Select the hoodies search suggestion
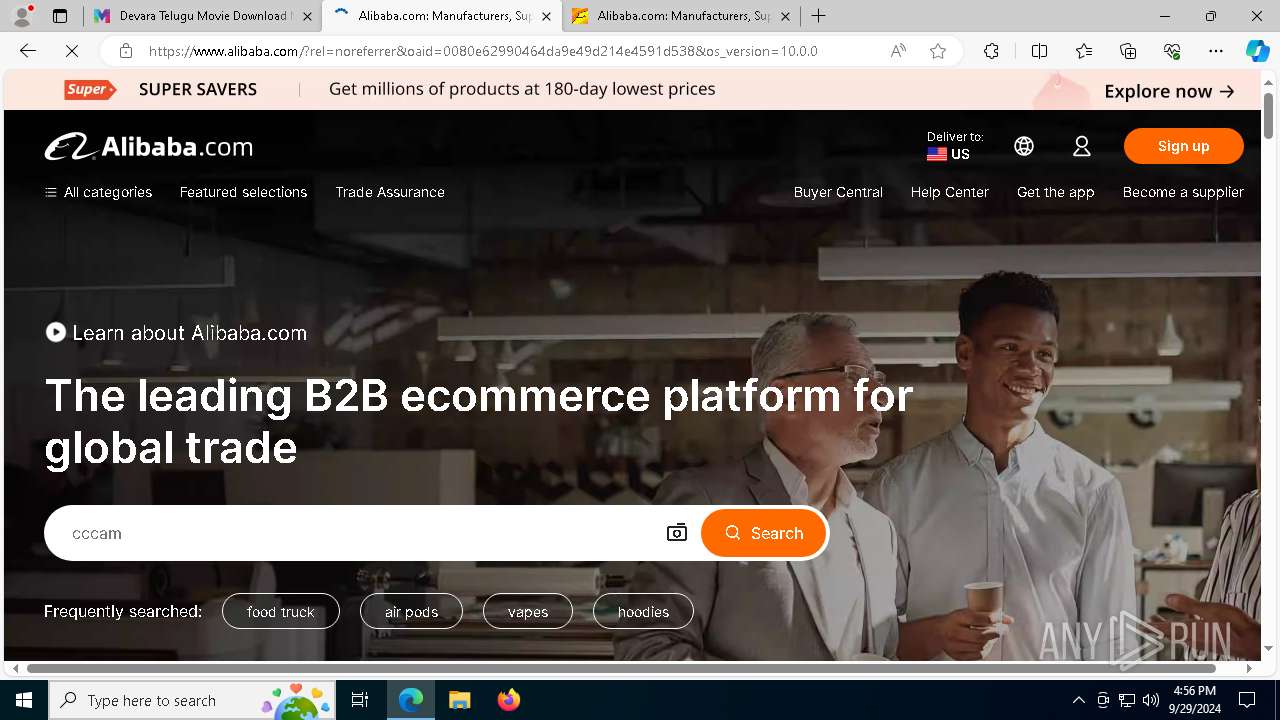This screenshot has height=720, width=1280. click(x=643, y=611)
